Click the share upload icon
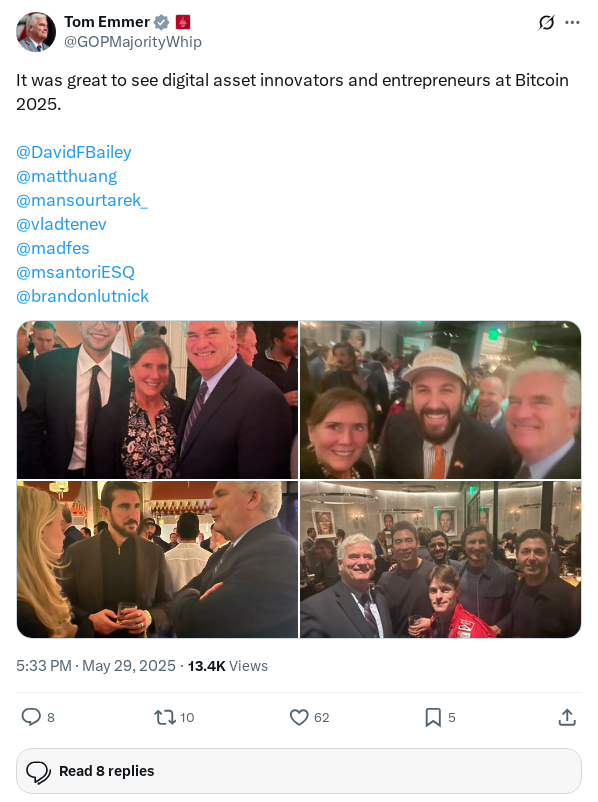Viewport: 598px width, 802px height. pos(567,717)
